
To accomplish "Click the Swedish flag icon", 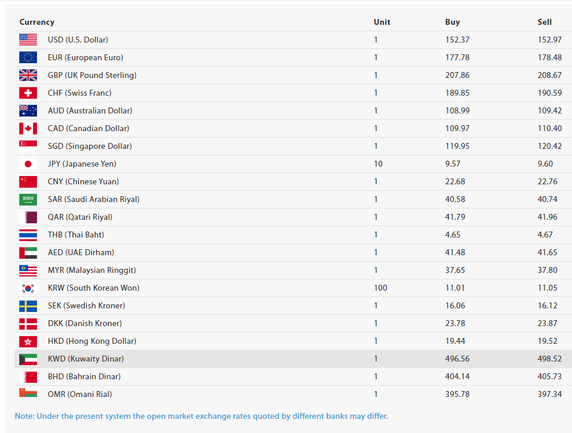I will tap(28, 306).
